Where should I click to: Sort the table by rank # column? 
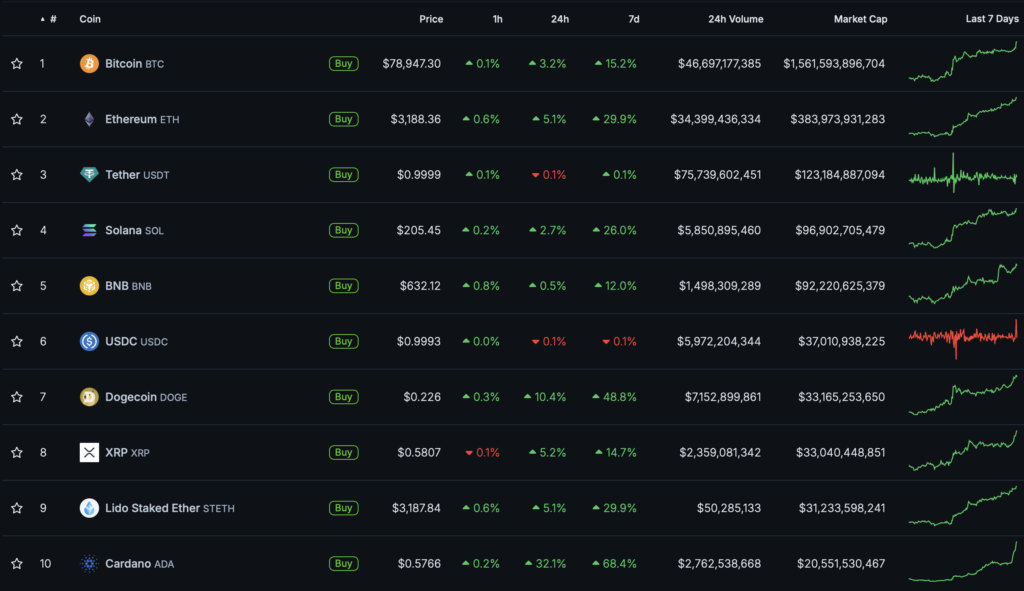pyautogui.click(x=52, y=19)
